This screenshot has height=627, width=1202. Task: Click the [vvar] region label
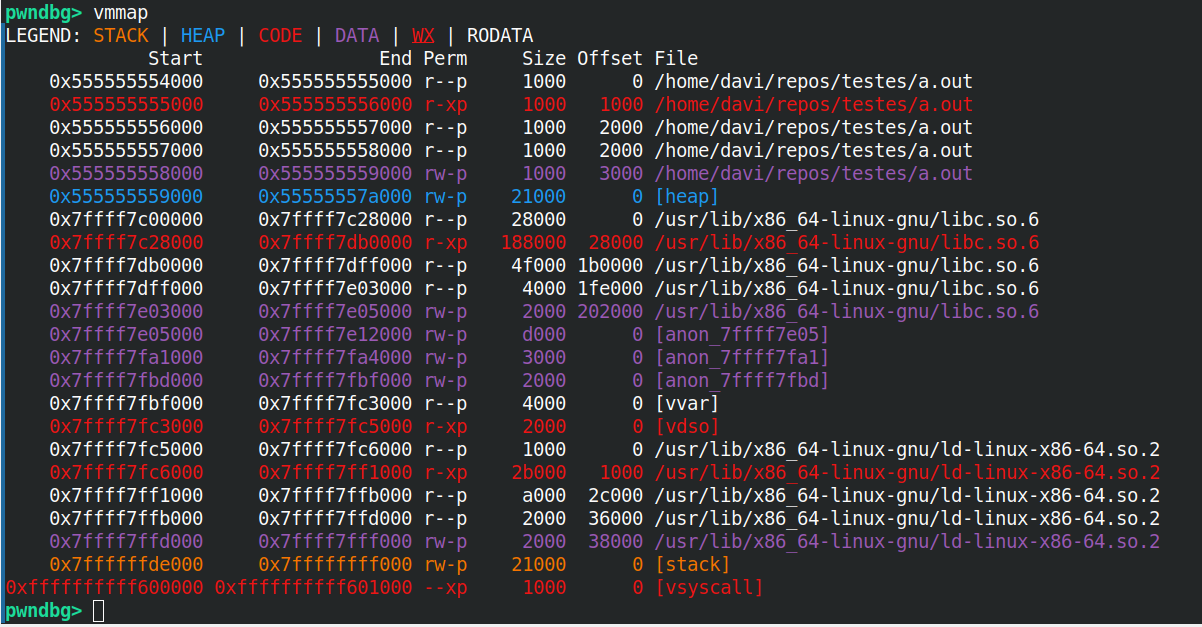point(685,403)
